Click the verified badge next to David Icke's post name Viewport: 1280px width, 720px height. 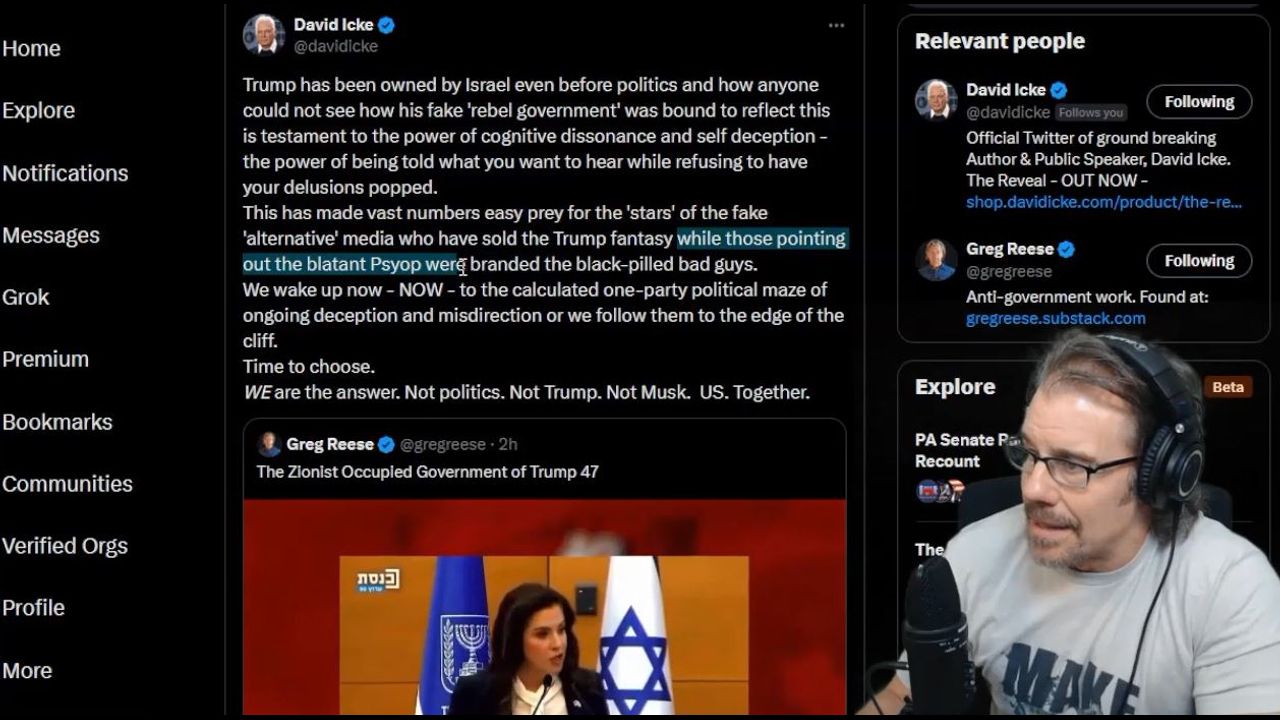point(386,25)
